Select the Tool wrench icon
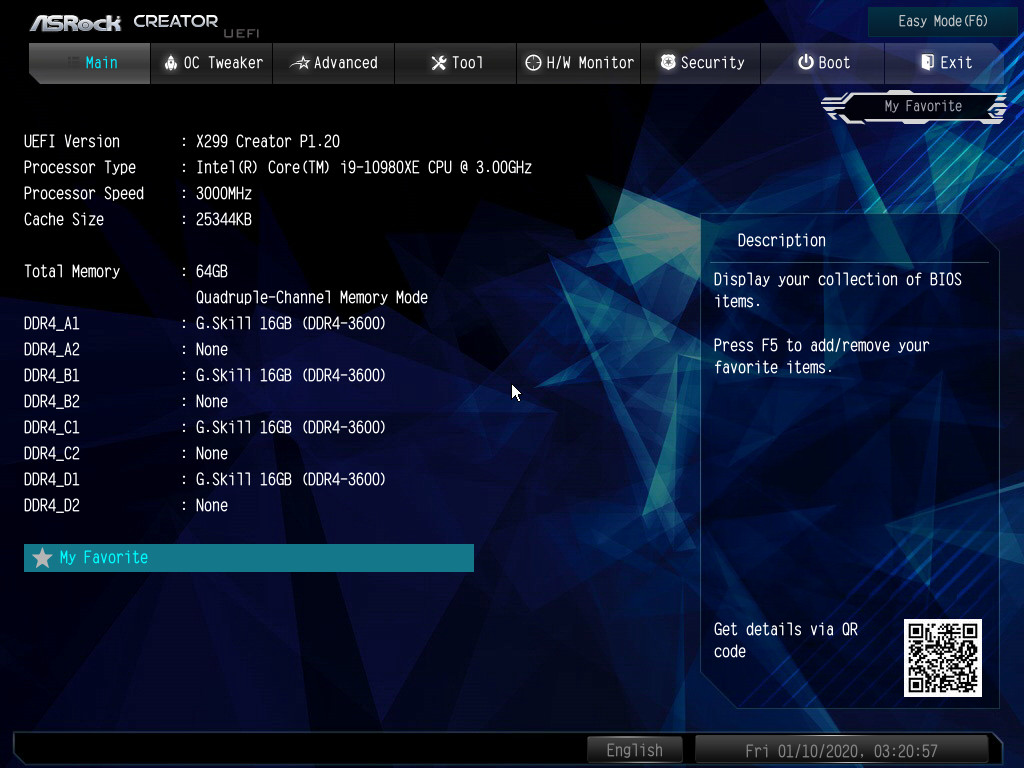 [x=438, y=63]
